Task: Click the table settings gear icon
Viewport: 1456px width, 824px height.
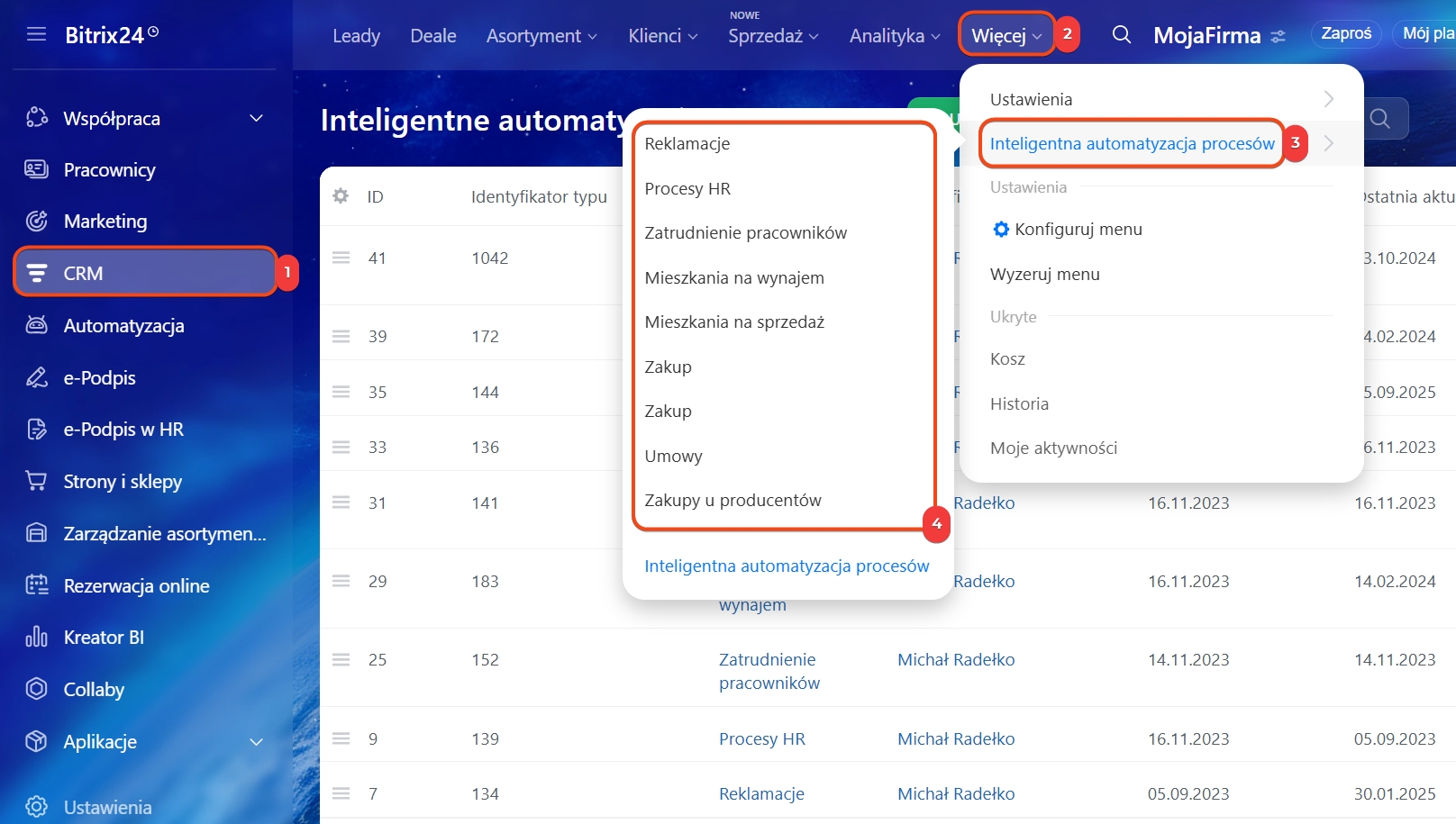Action: click(x=341, y=195)
